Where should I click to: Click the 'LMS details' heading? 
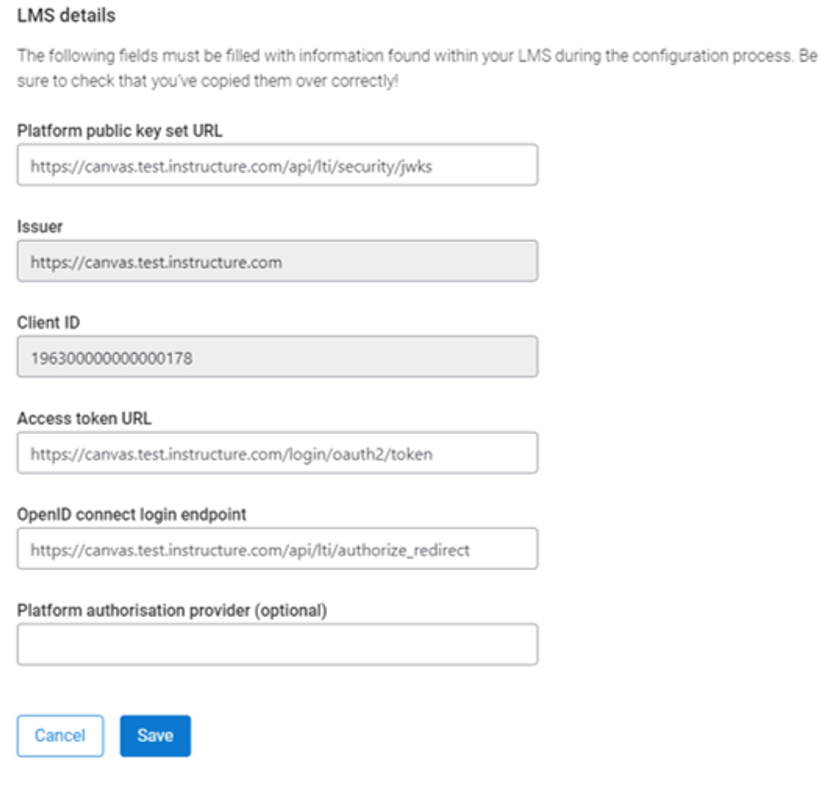(66, 15)
